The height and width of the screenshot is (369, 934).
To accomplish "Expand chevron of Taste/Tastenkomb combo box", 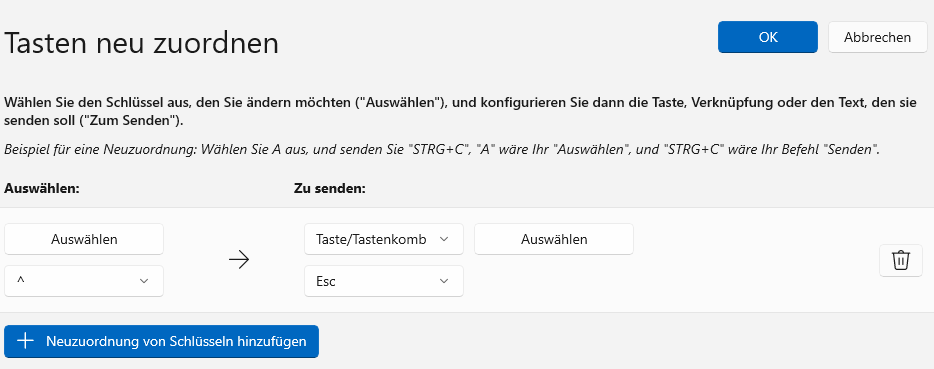I will pos(443,239).
